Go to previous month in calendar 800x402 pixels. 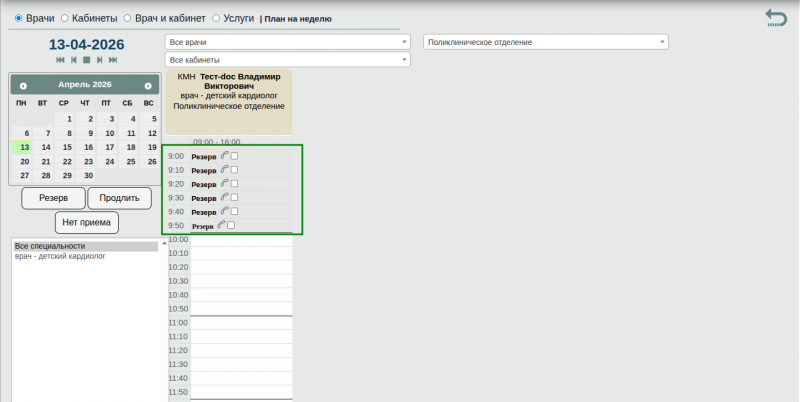[x=23, y=86]
